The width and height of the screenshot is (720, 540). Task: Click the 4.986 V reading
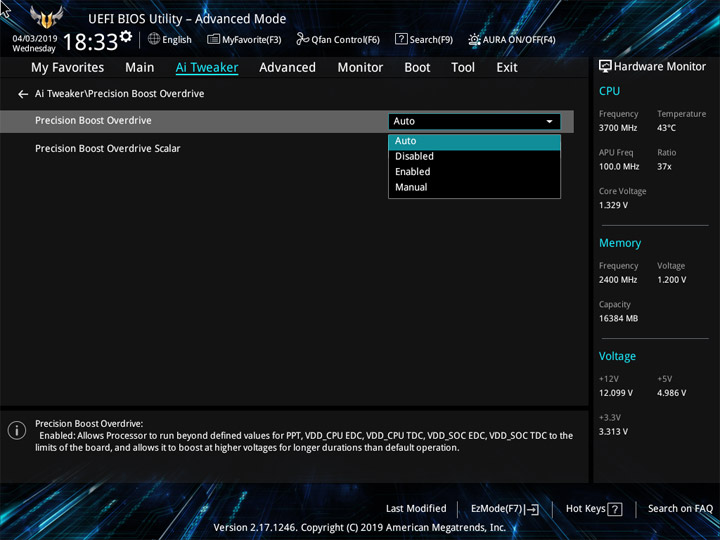[671, 393]
